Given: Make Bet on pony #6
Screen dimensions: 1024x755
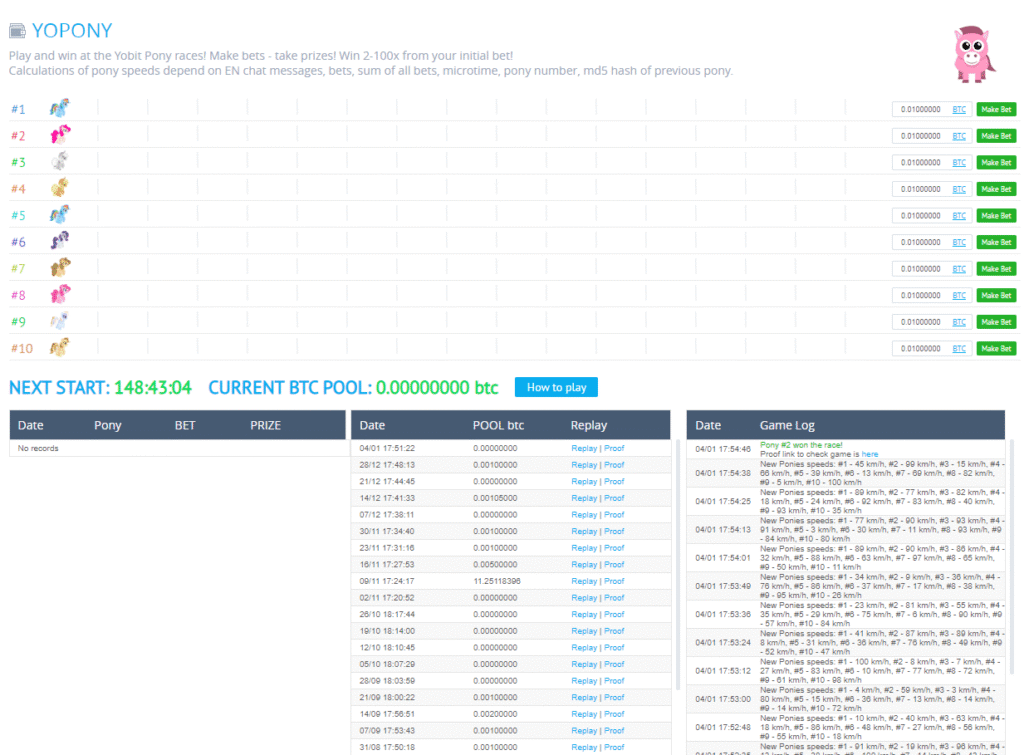Looking at the screenshot, I should click(x=996, y=242).
